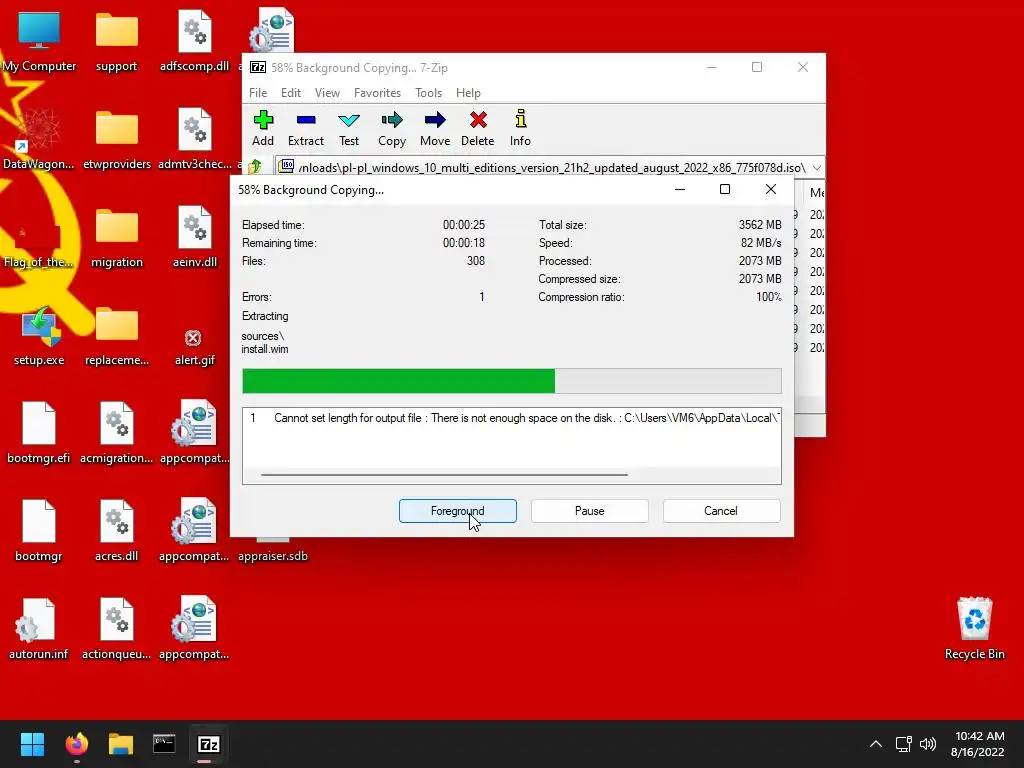Select the etwproviders folder
The height and width of the screenshot is (768, 1024).
pyautogui.click(x=116, y=138)
